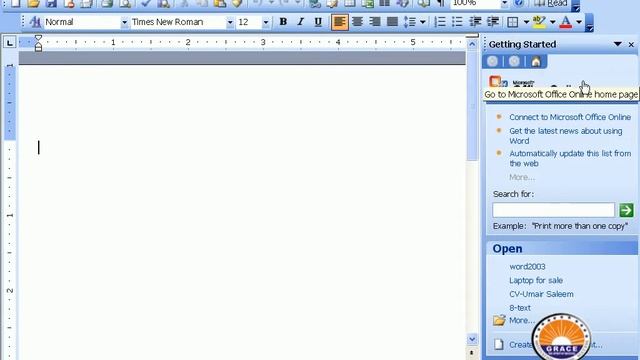
Task: Click the Columns icon in the top toolbar
Action: [384, 4]
